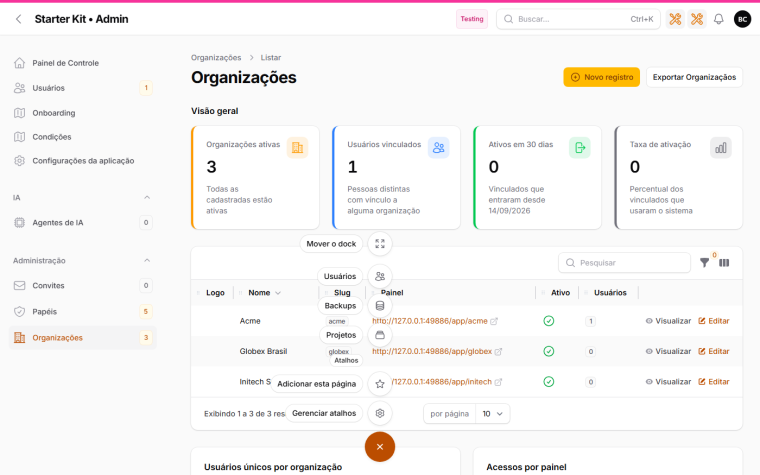
Task: Click the Organizações ativas building icon
Action: tap(298, 148)
